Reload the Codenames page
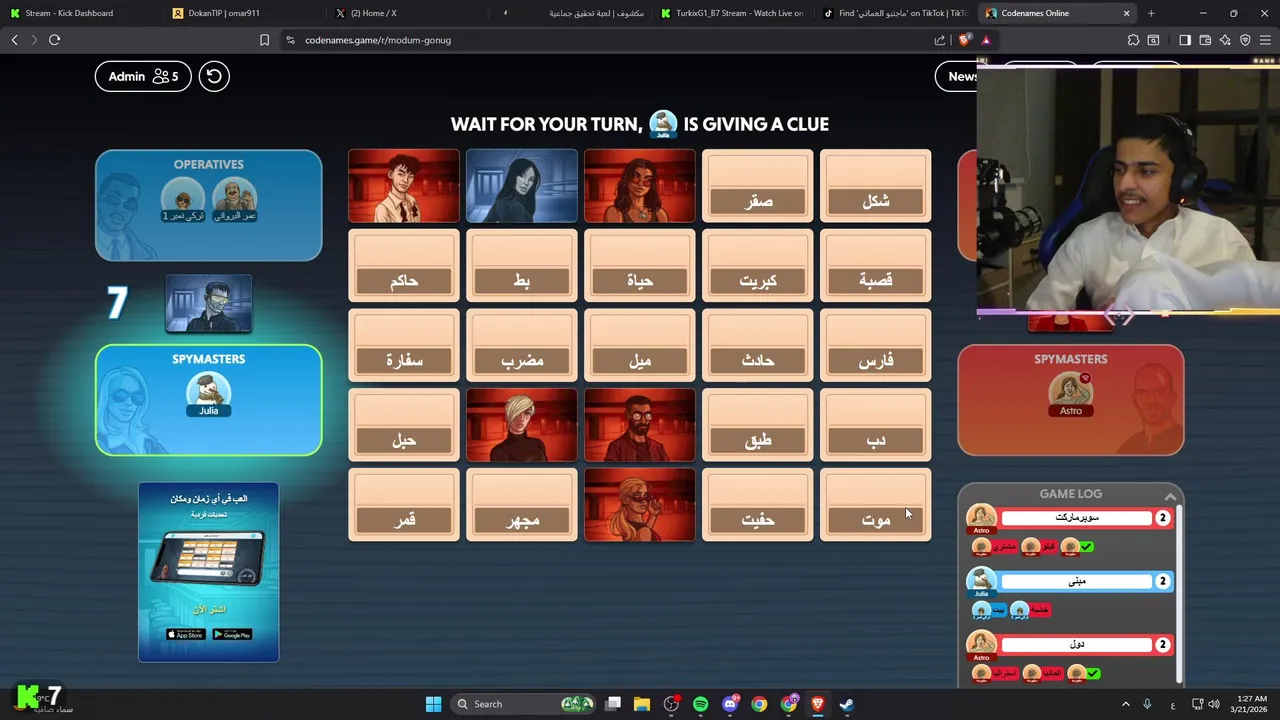Image resolution: width=1280 pixels, height=720 pixels. tap(55, 40)
